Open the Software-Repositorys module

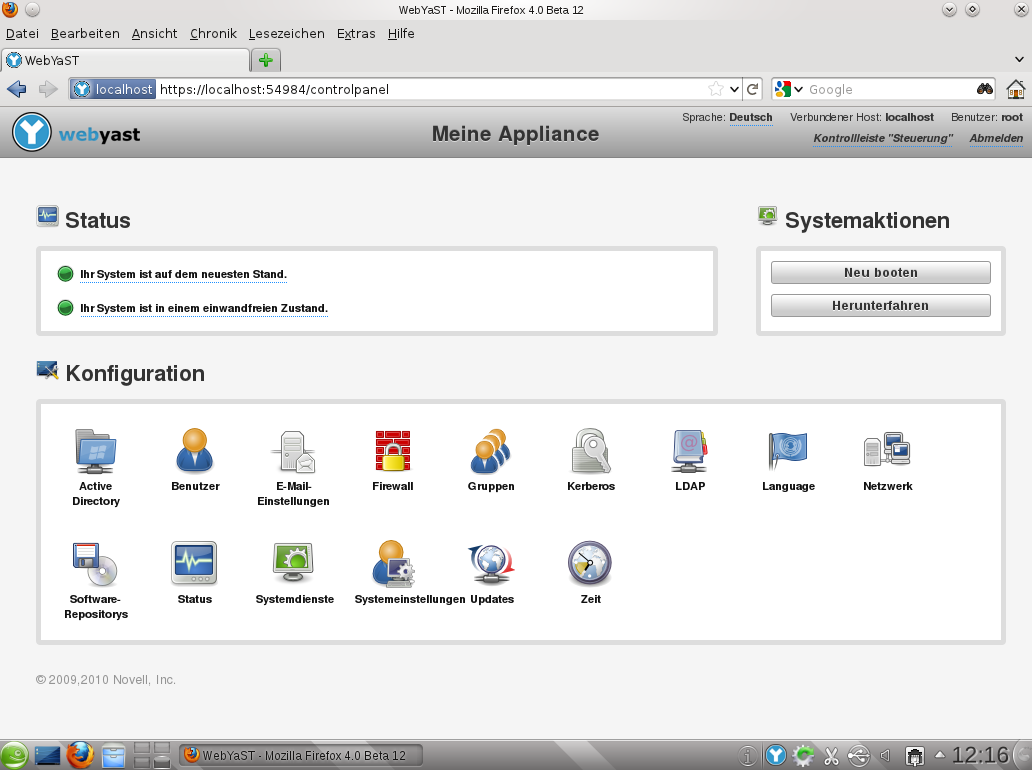[x=96, y=565]
